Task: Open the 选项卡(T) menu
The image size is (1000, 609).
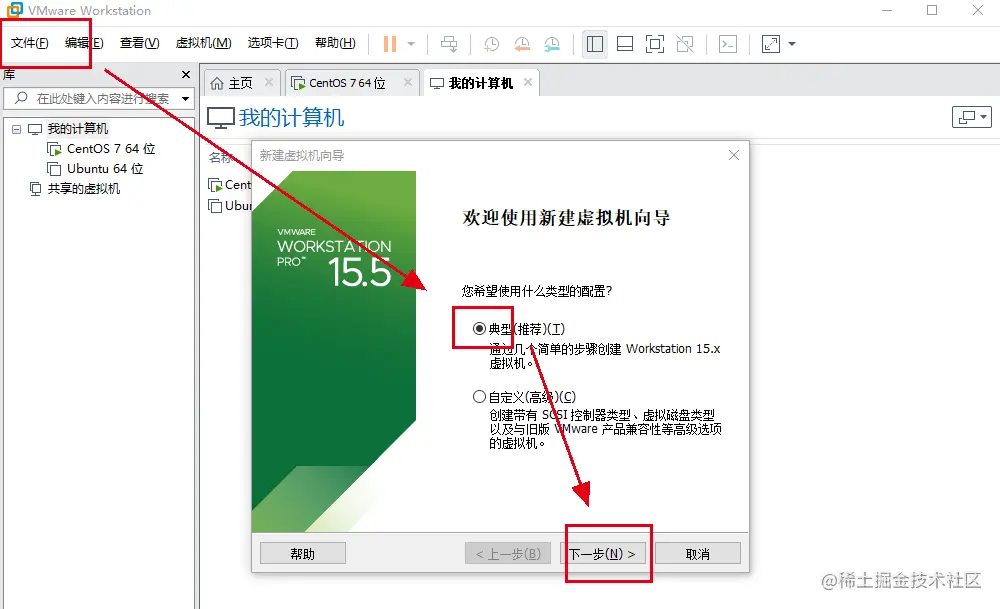Action: click(273, 43)
